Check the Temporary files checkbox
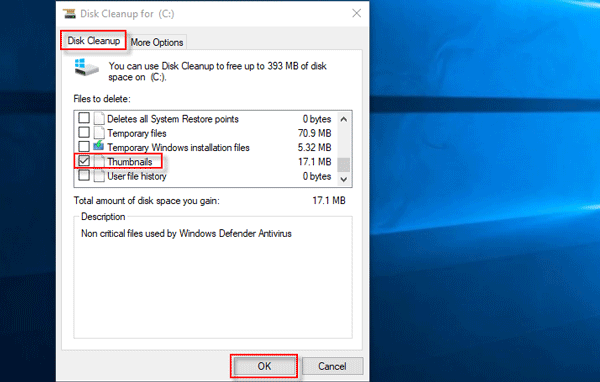This screenshot has height=382, width=600. pyautogui.click(x=84, y=132)
